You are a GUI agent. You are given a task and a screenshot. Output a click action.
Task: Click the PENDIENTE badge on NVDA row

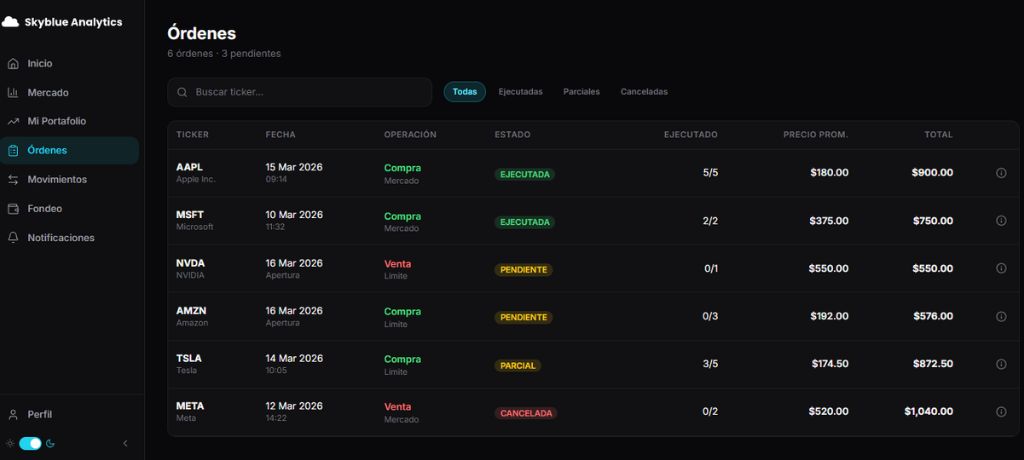(x=523, y=270)
